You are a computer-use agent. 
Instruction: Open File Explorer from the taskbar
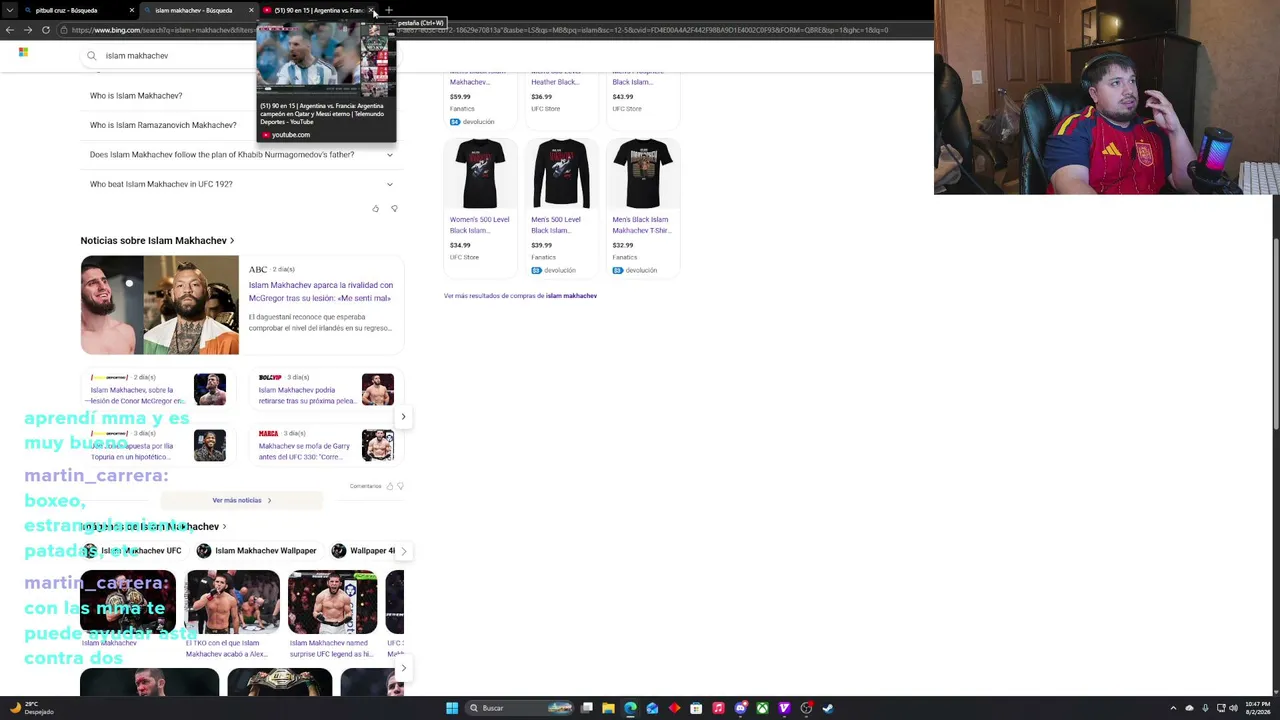(608, 708)
